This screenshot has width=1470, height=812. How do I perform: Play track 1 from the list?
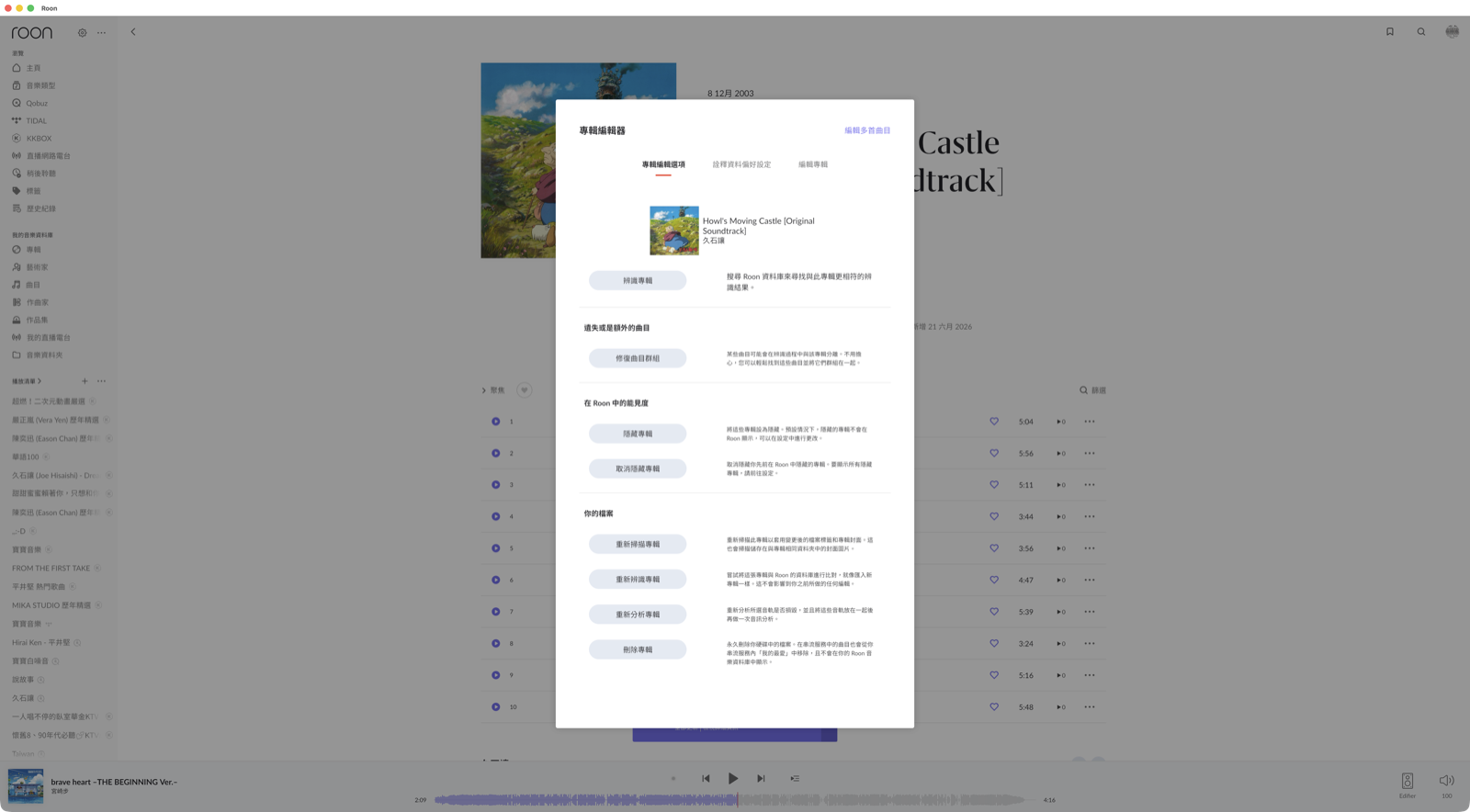496,422
